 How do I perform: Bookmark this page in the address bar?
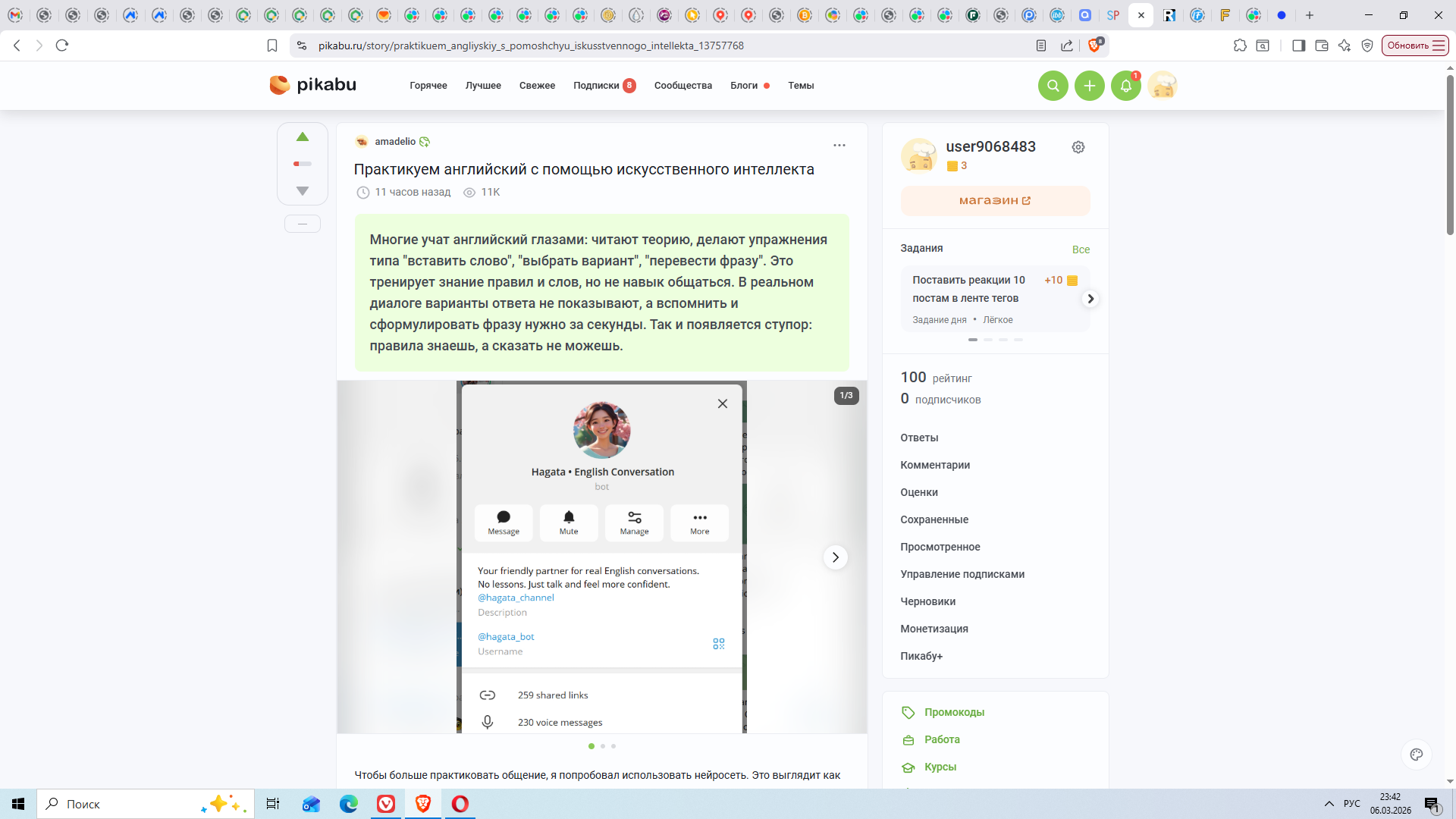[272, 45]
